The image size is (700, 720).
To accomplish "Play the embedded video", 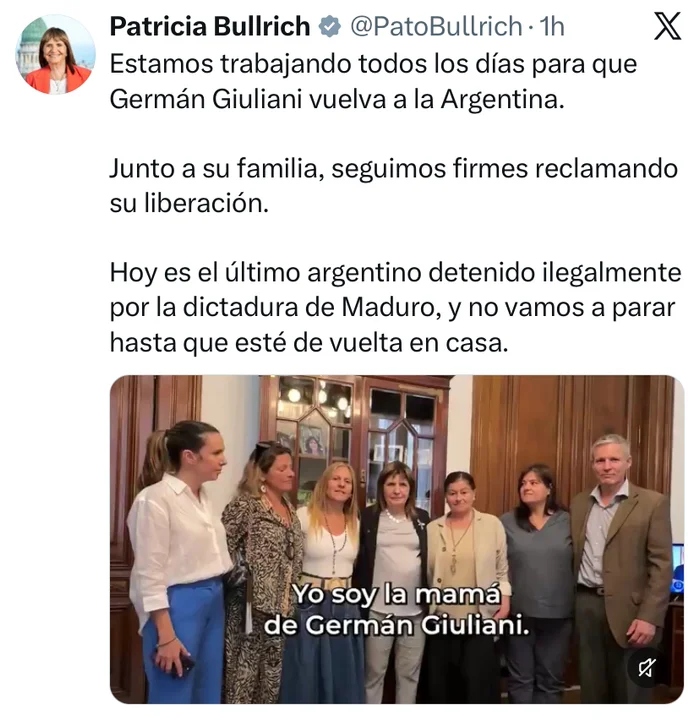I will 397,539.
